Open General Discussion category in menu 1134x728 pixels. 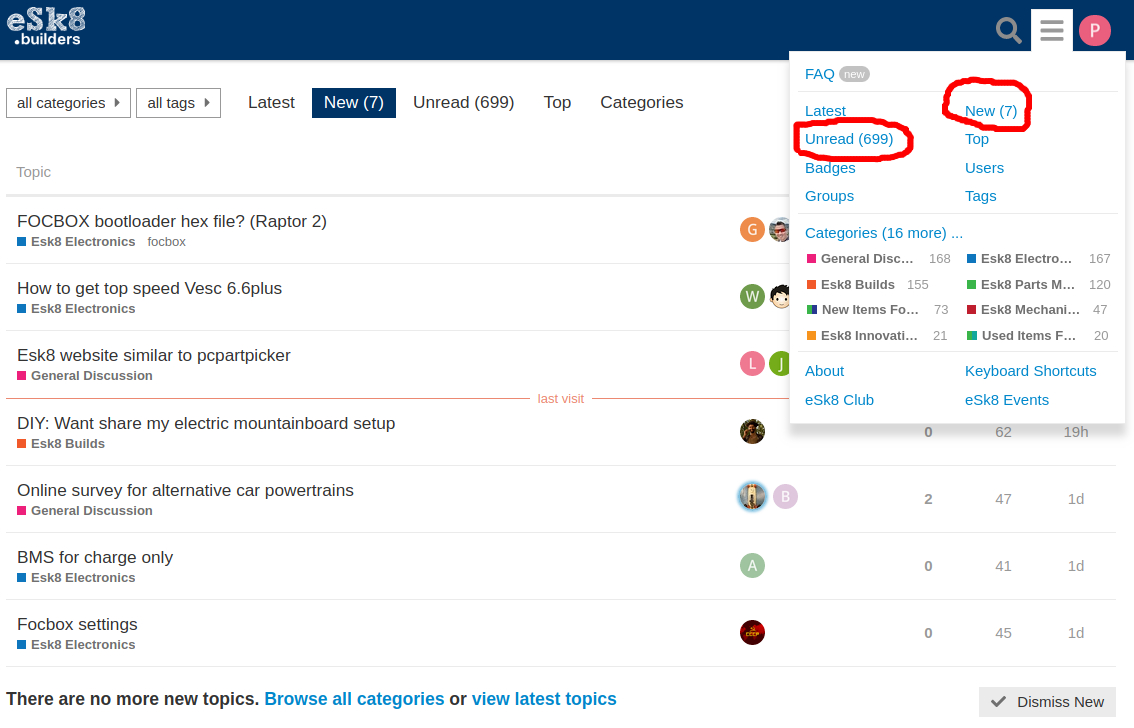click(860, 259)
